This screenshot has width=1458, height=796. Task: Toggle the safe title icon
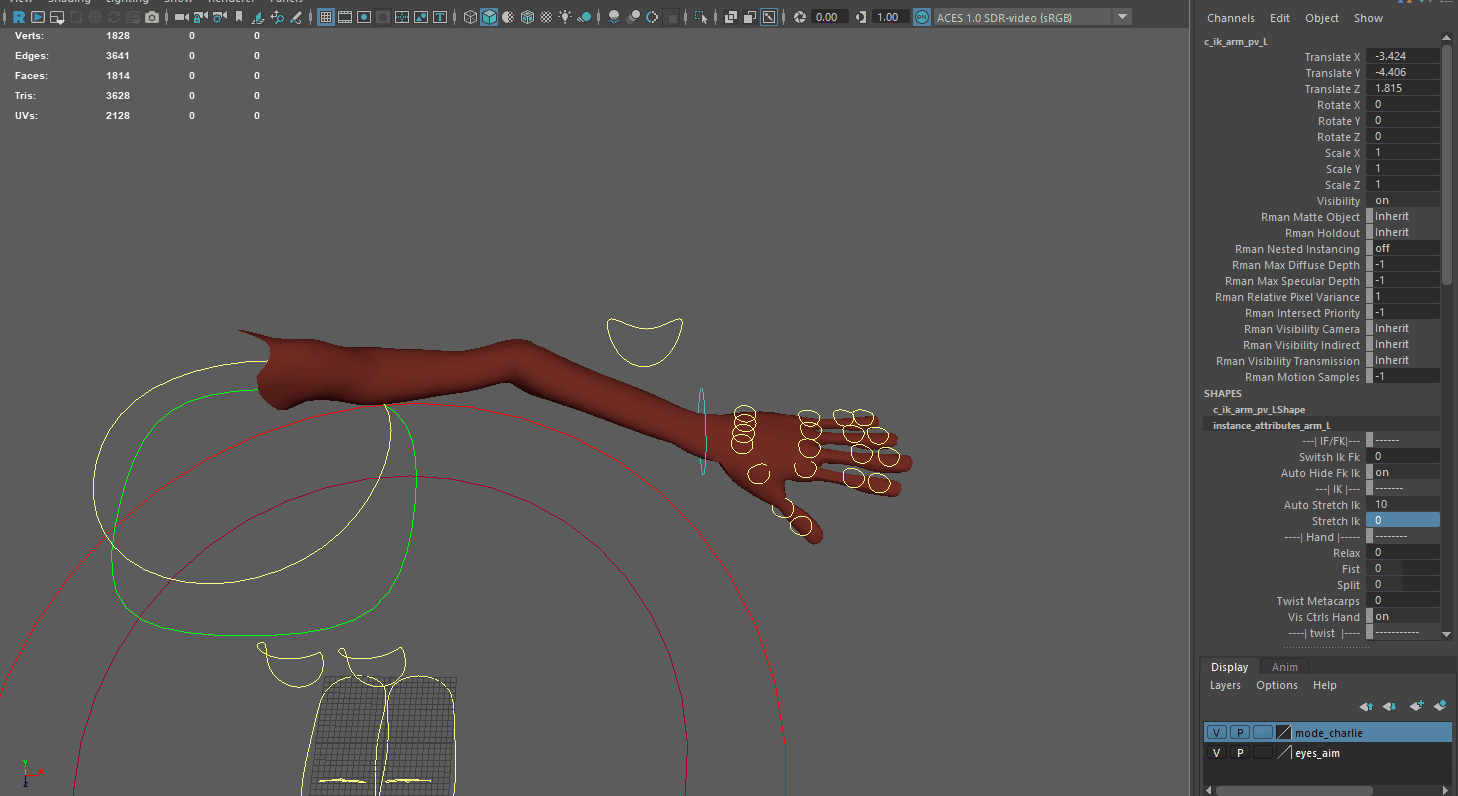click(440, 17)
